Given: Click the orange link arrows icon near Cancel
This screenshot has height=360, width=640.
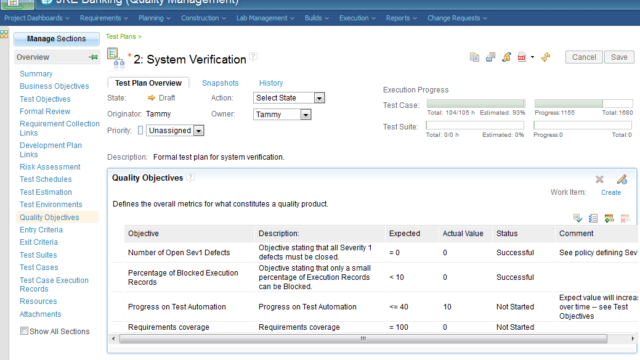Looking at the screenshot, I should coord(546,57).
